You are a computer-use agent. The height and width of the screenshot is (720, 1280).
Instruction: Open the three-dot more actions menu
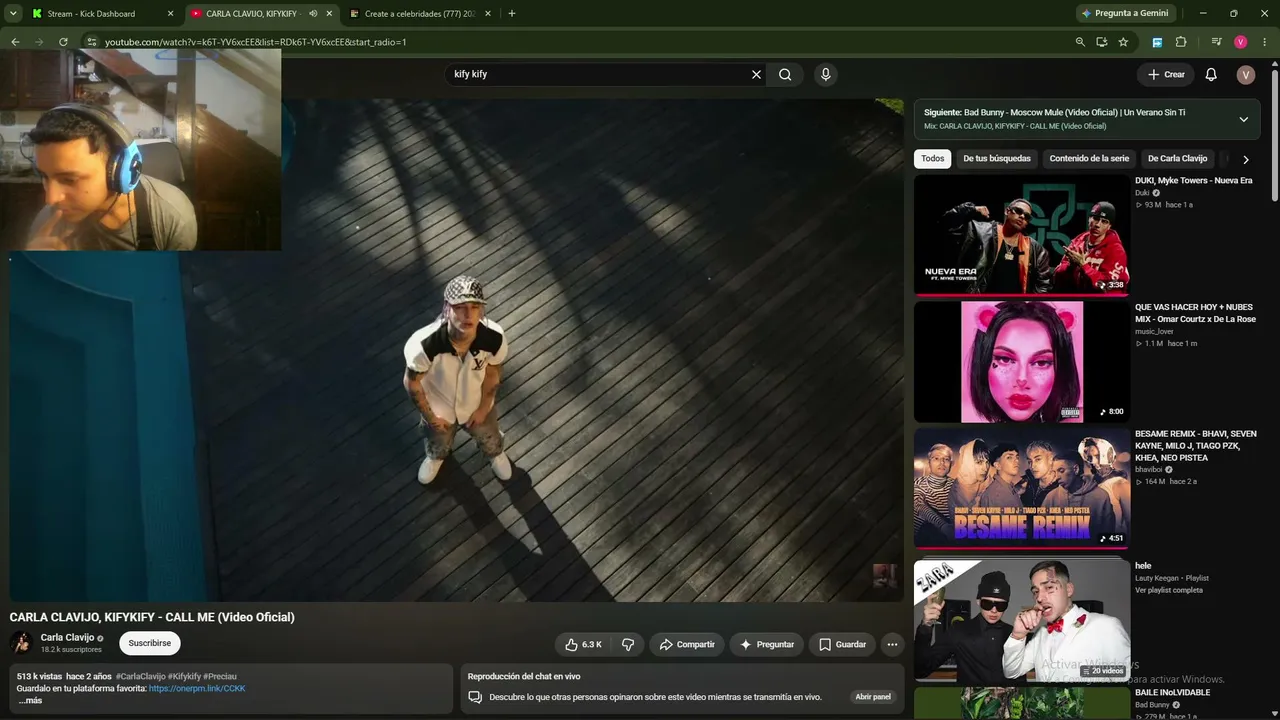tap(892, 645)
